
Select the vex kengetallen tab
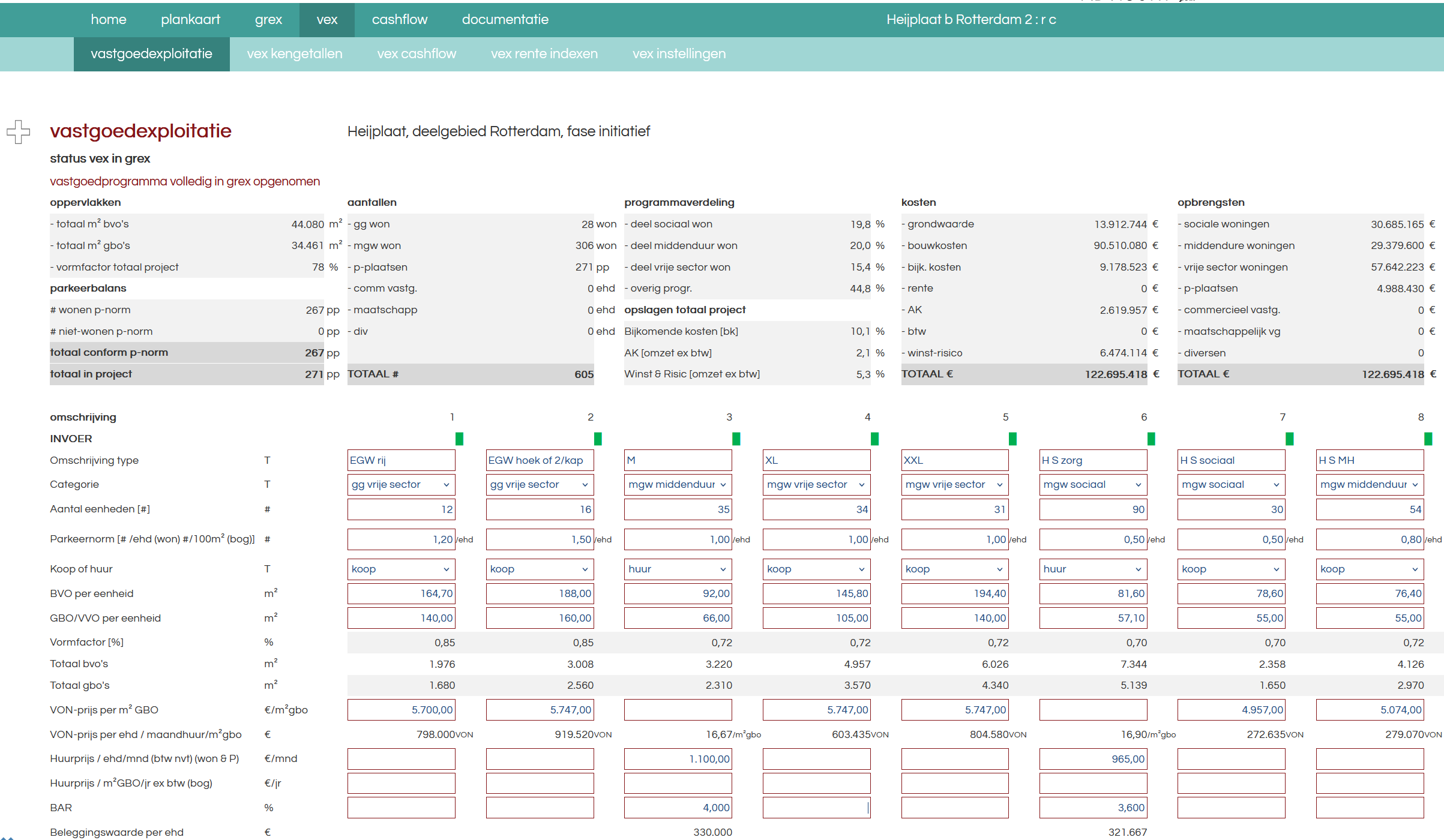click(x=295, y=54)
